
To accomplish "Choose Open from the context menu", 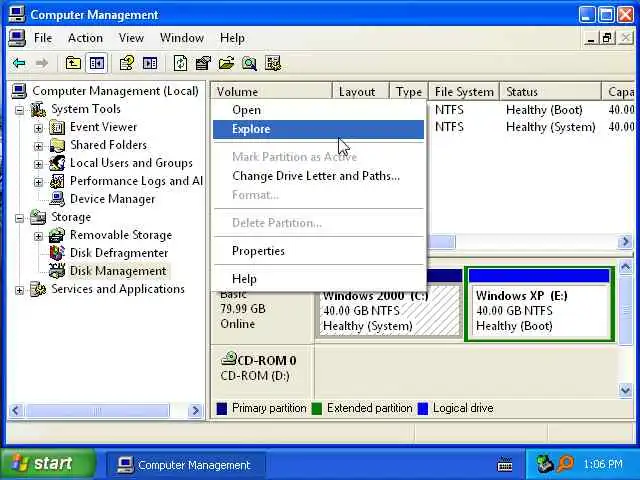I will (318, 110).
